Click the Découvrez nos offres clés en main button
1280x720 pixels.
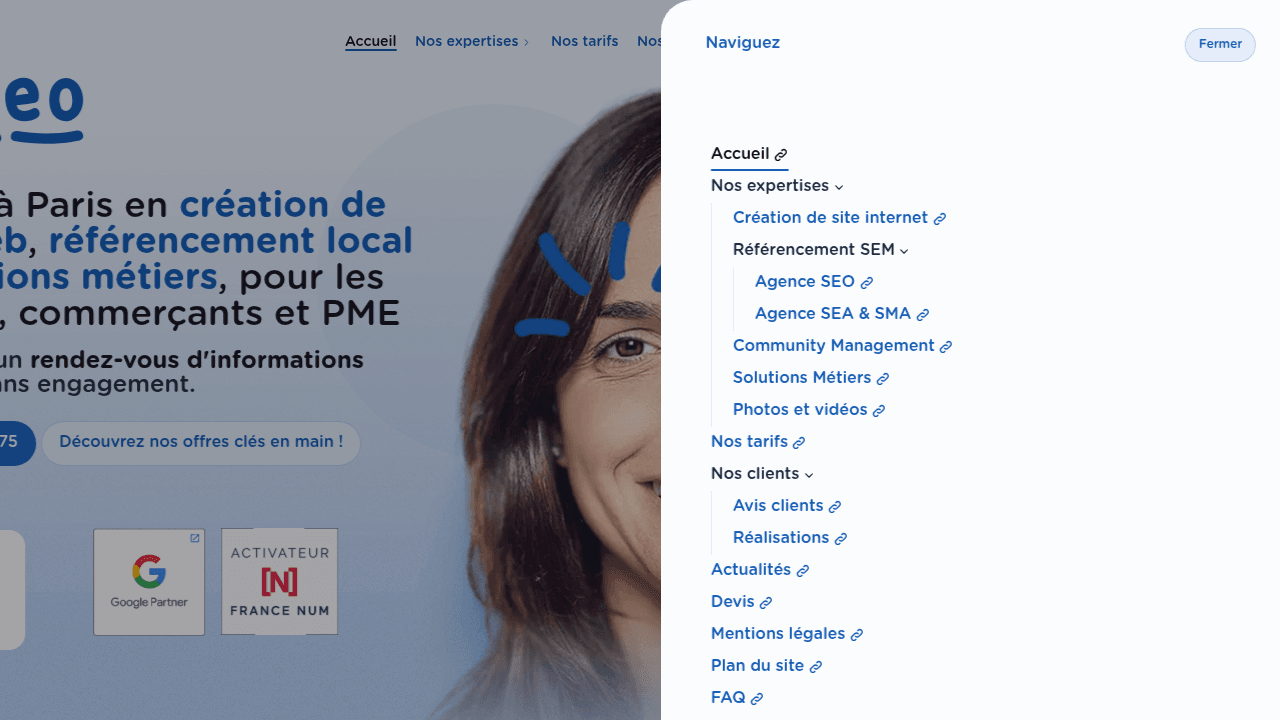click(x=201, y=443)
